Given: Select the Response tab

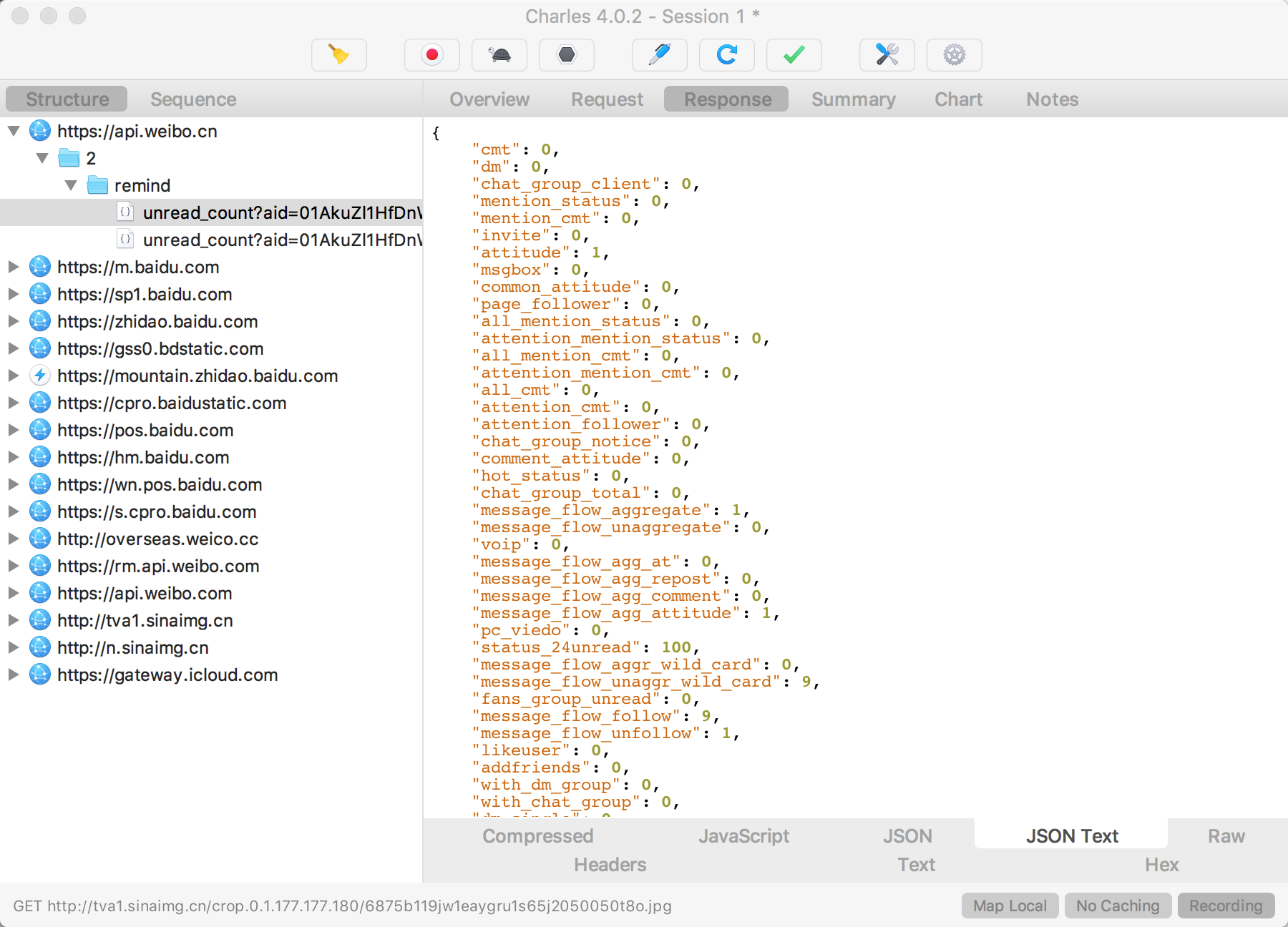Looking at the screenshot, I should [x=727, y=99].
